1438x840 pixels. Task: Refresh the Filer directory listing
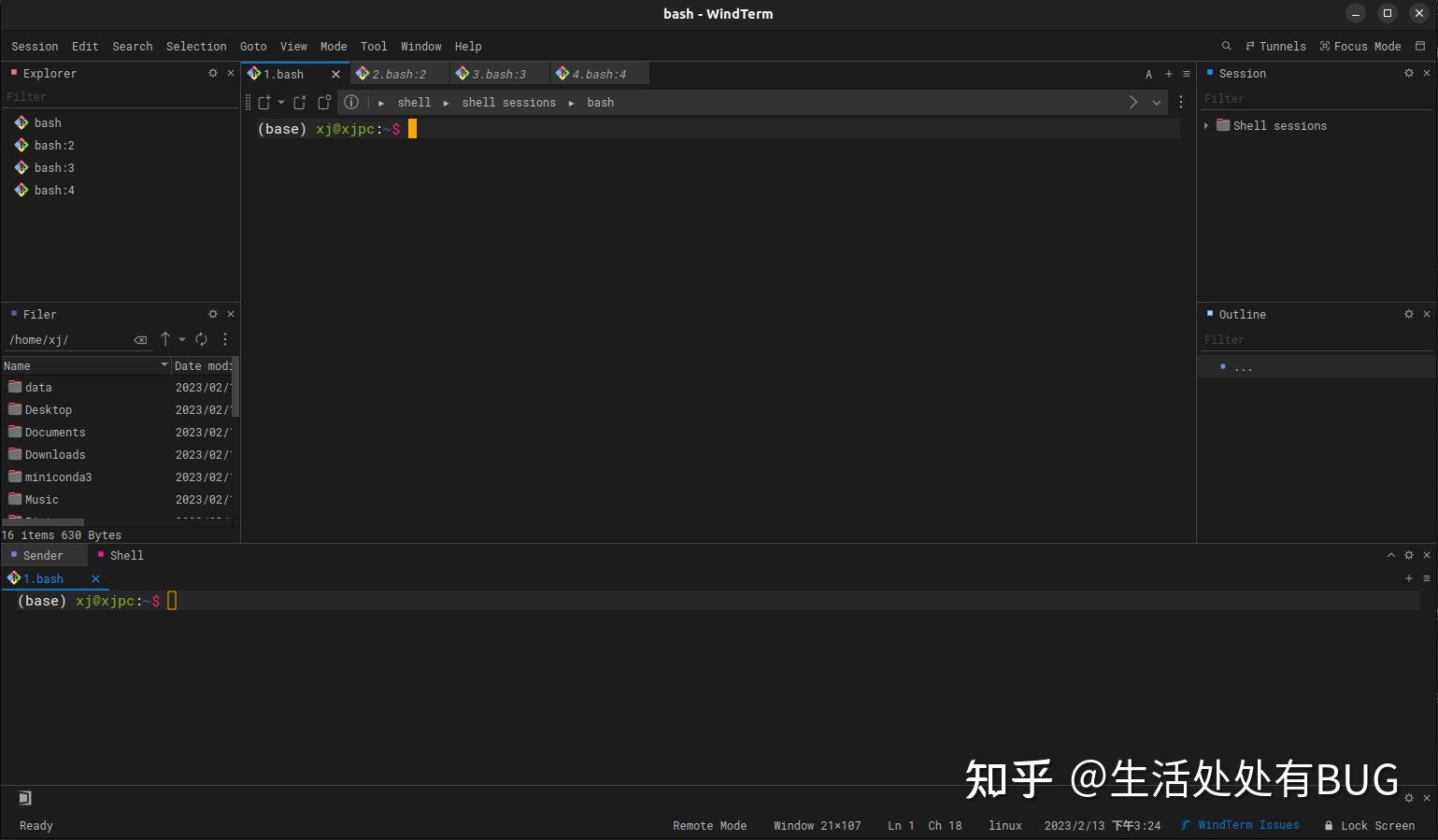click(x=201, y=339)
